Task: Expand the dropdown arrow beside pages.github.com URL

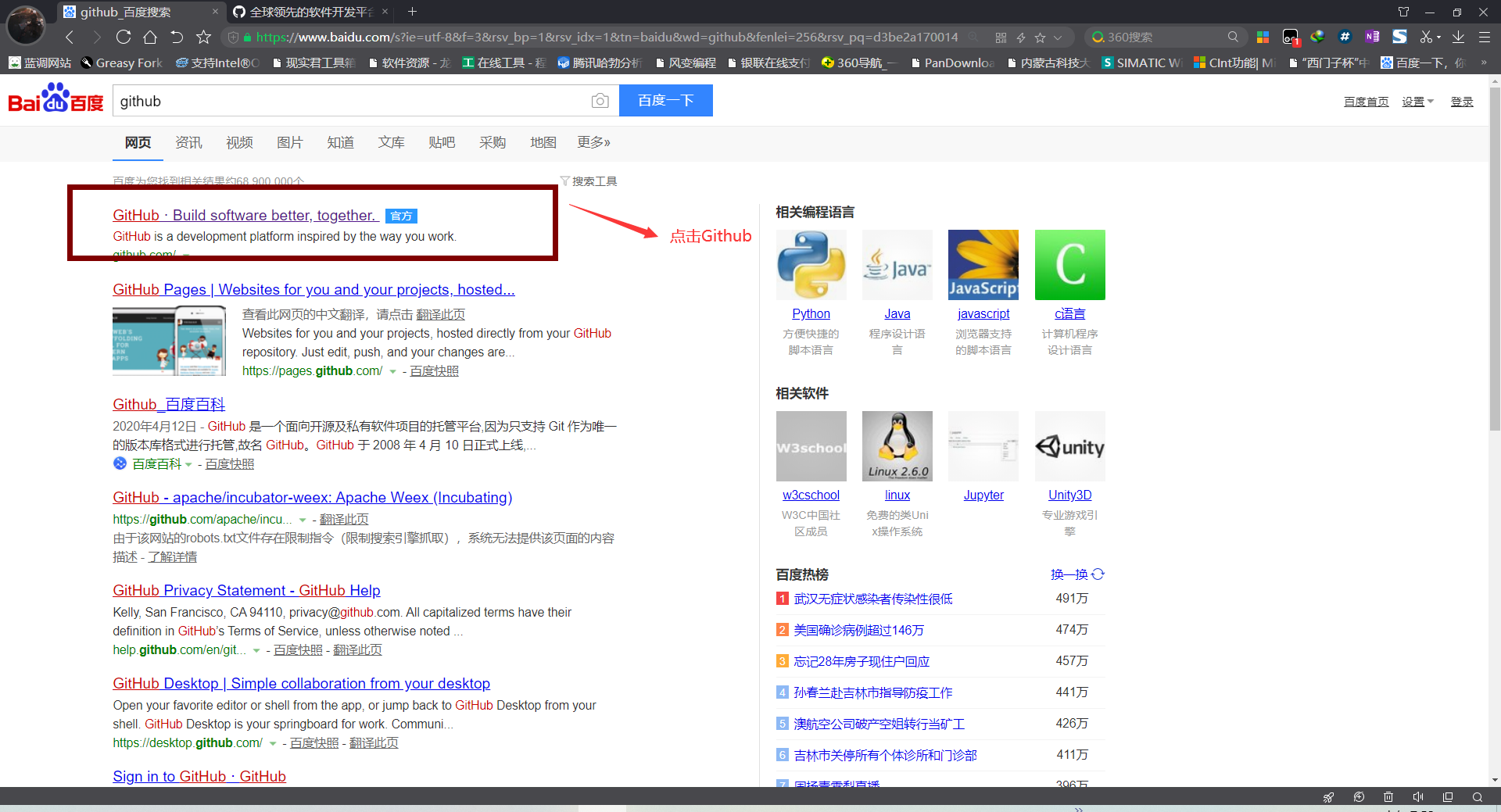Action: click(393, 371)
